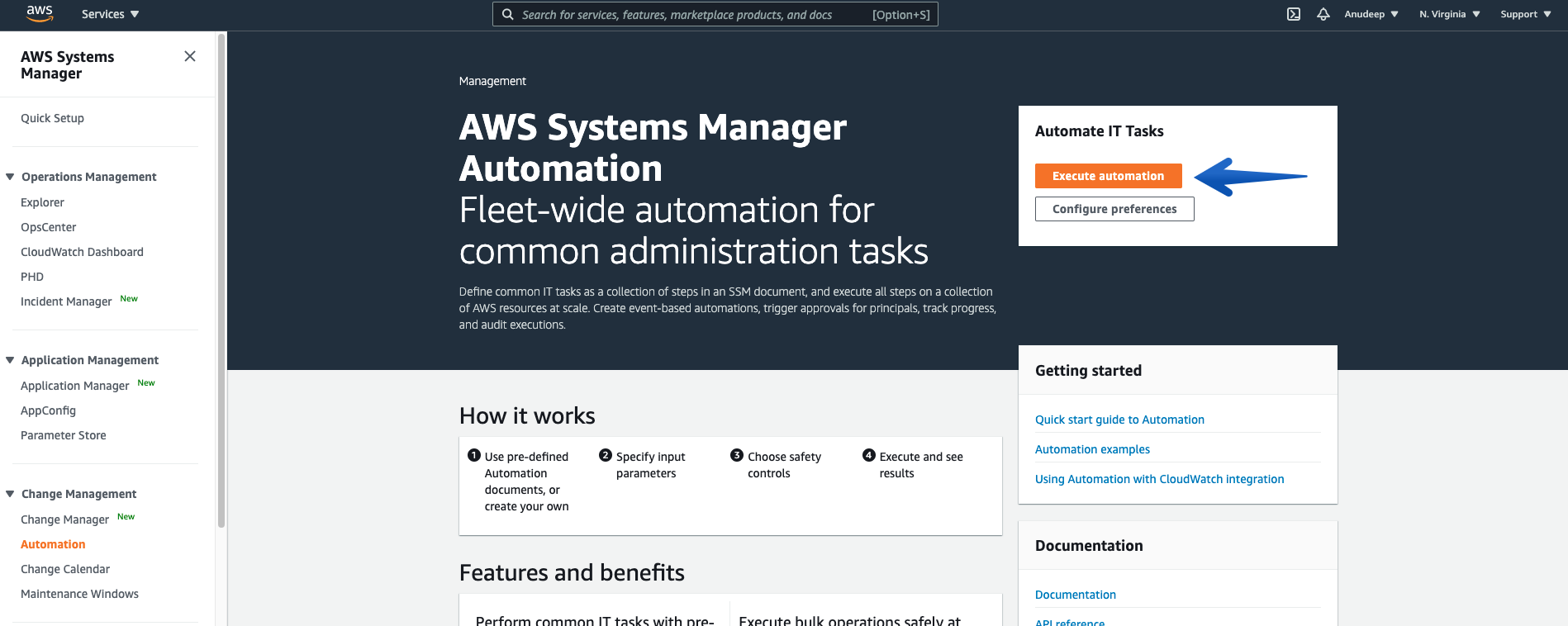
Task: Close the Systems Manager sidebar
Action: pos(190,56)
